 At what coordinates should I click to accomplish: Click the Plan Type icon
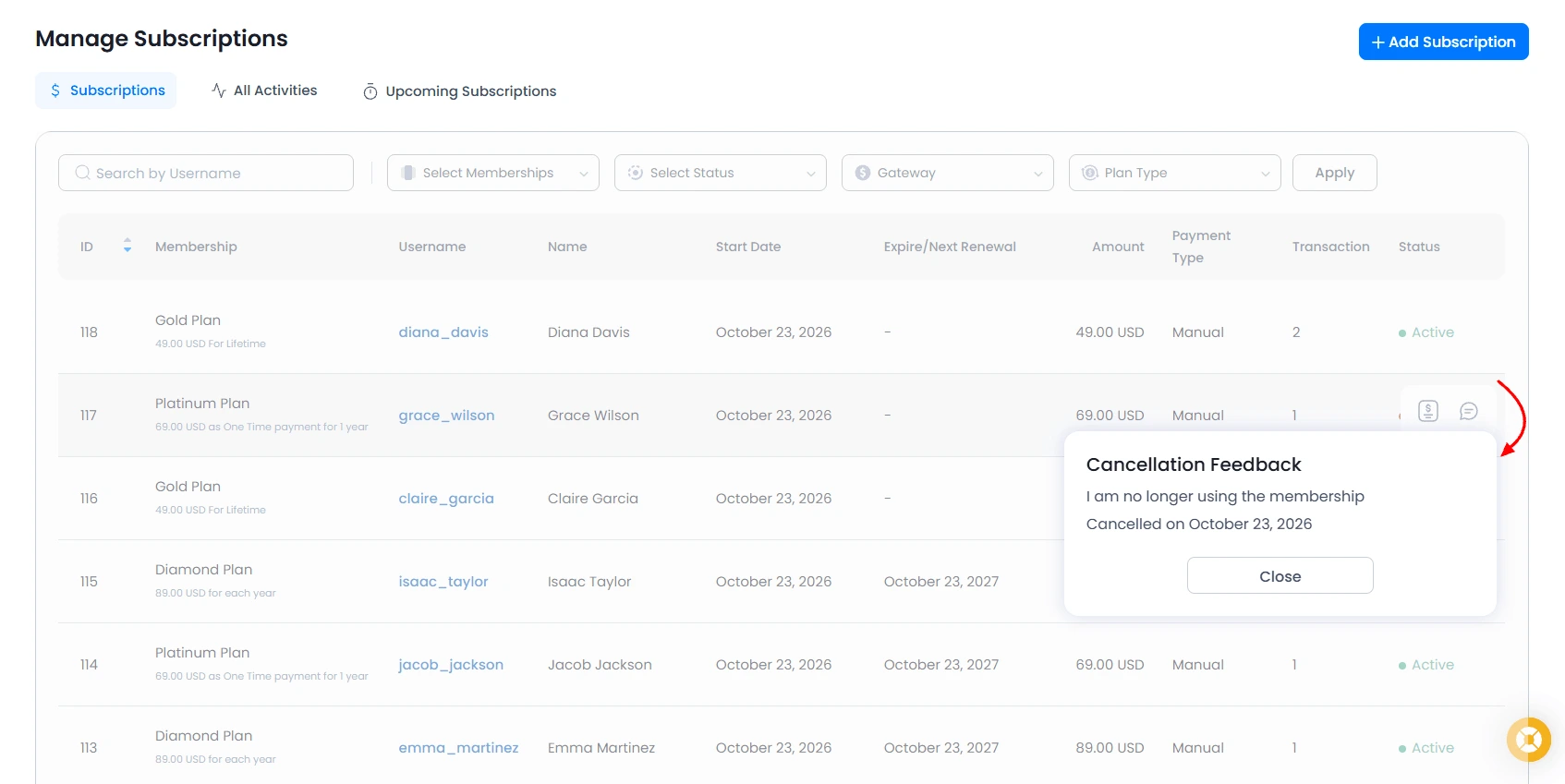click(1090, 173)
